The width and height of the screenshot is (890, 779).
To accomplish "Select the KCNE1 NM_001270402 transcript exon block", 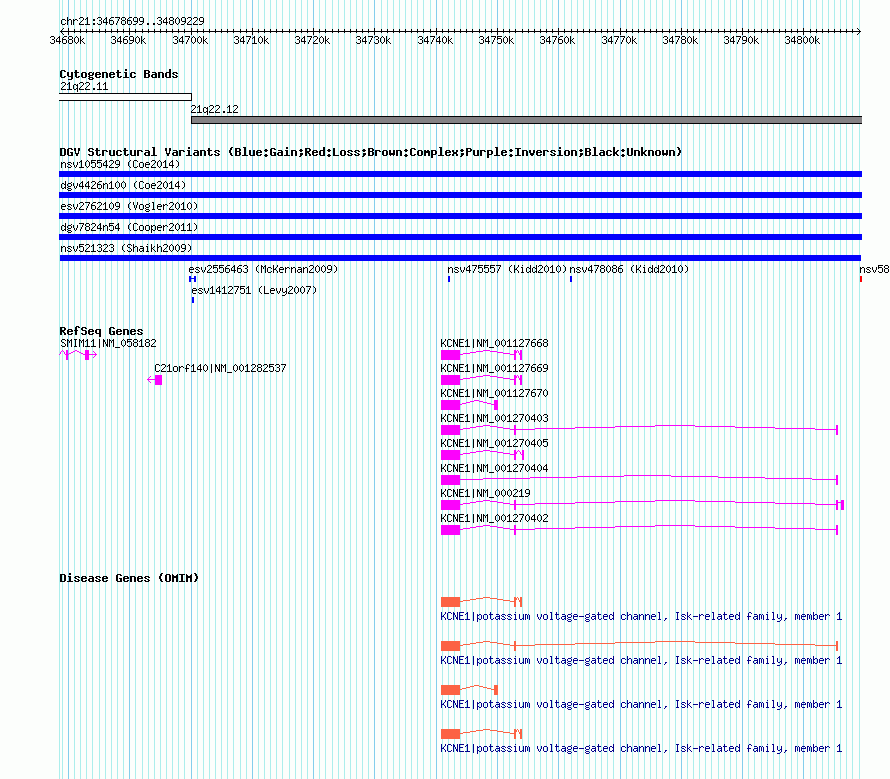I will 451,530.
